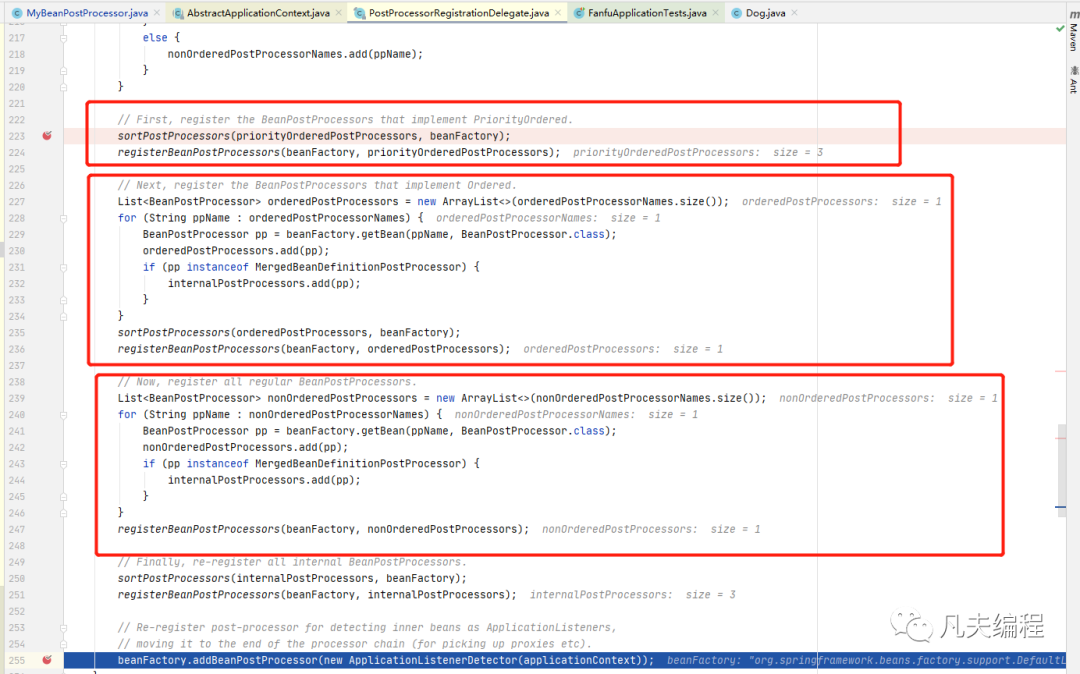Click fold end marker at line 220

click(x=63, y=87)
